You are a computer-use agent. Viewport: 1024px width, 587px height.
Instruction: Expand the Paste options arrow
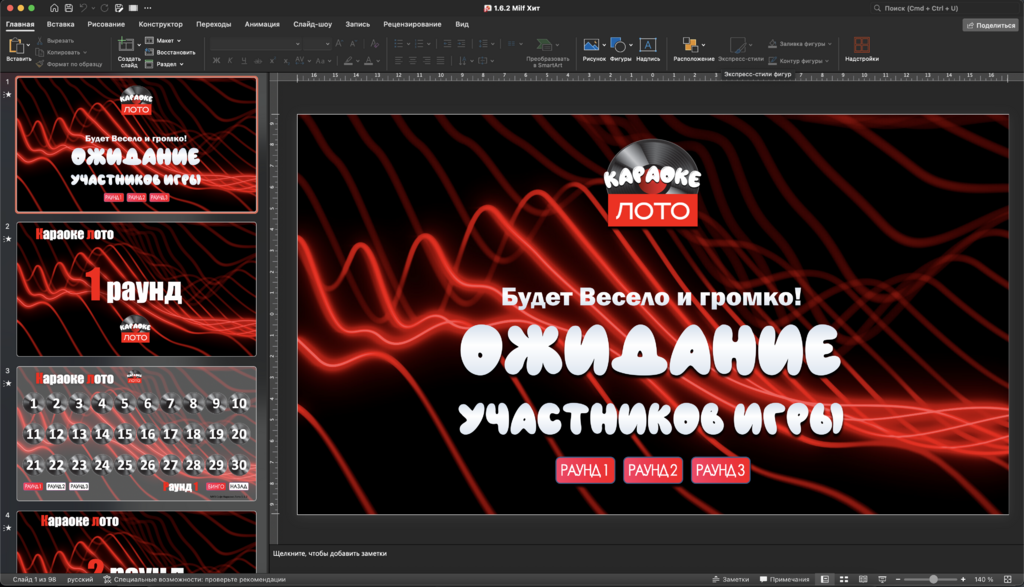click(28, 46)
